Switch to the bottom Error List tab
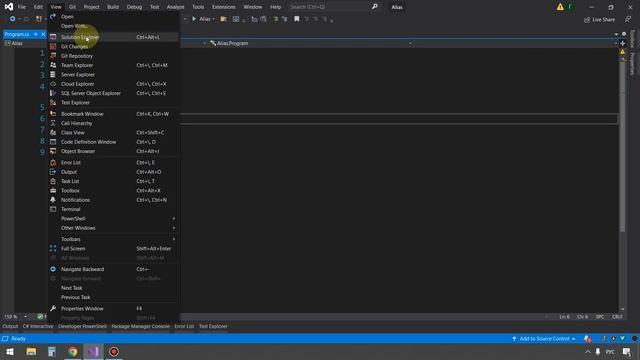 pos(184,327)
